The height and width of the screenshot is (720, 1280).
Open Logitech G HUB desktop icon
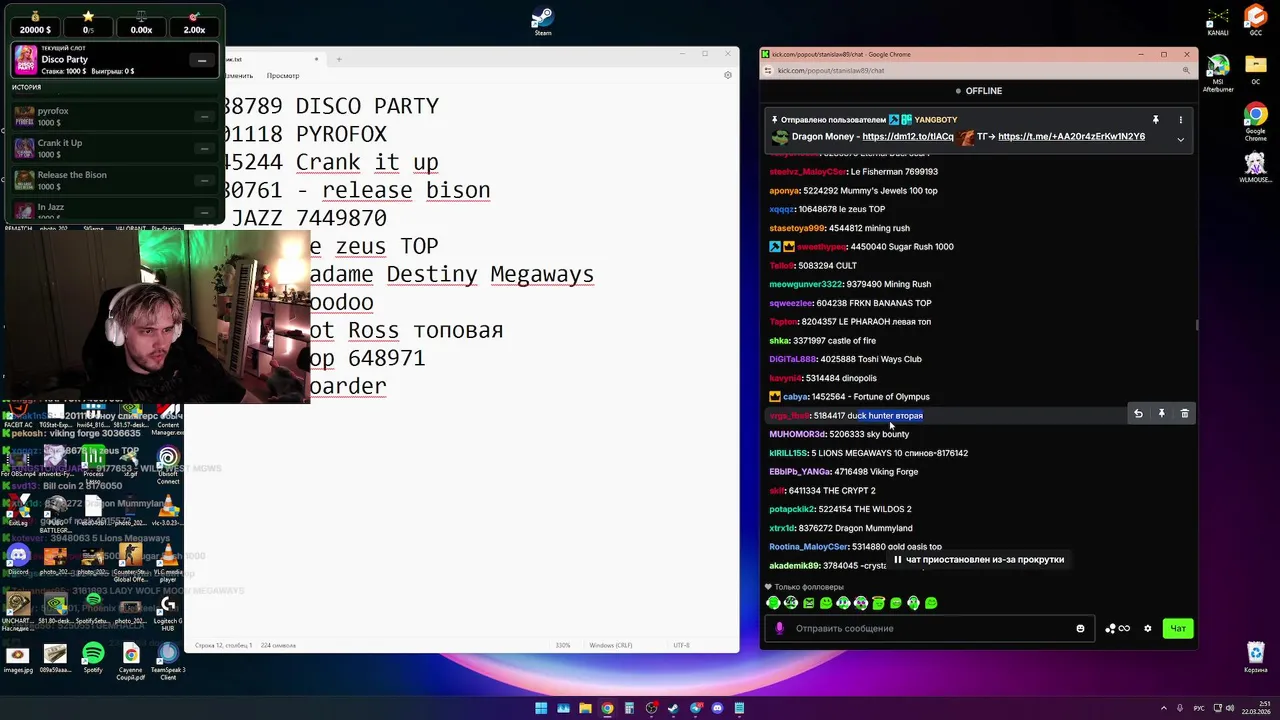168,612
